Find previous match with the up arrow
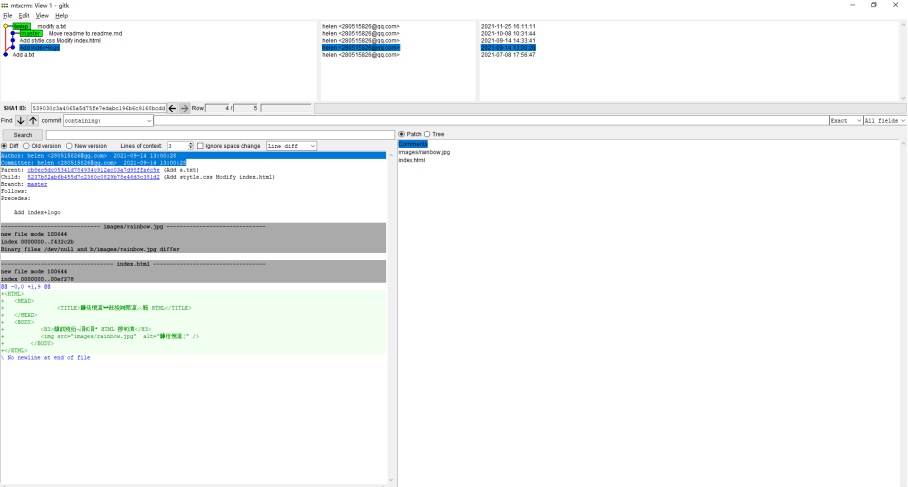The width and height of the screenshot is (908, 487). tap(33, 120)
